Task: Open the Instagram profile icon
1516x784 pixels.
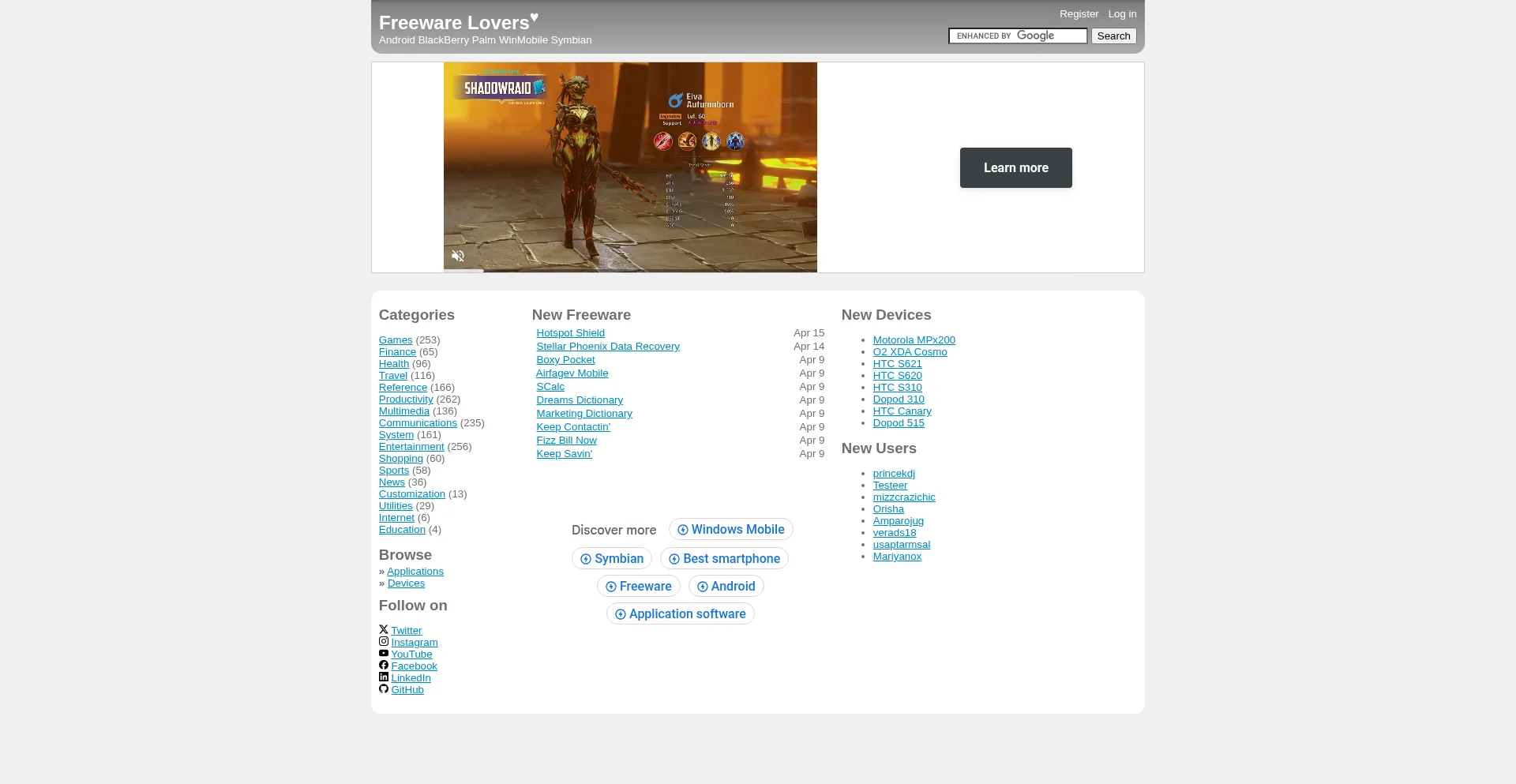Action: tap(384, 641)
